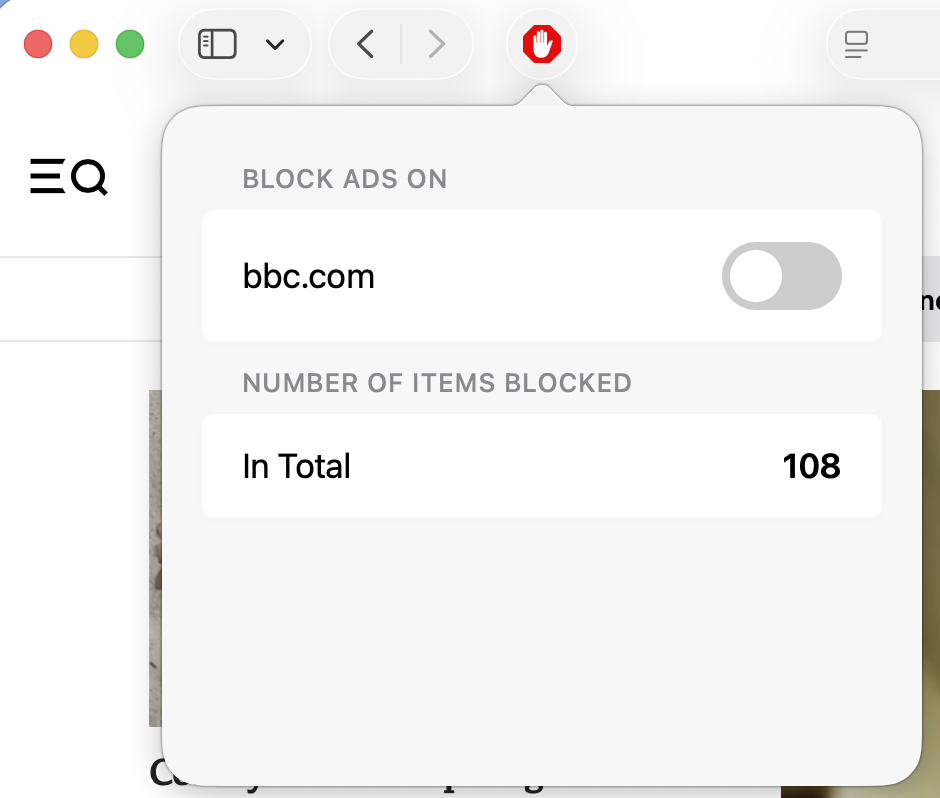Select the stop-hand icon in the toolbar

pyautogui.click(x=541, y=44)
